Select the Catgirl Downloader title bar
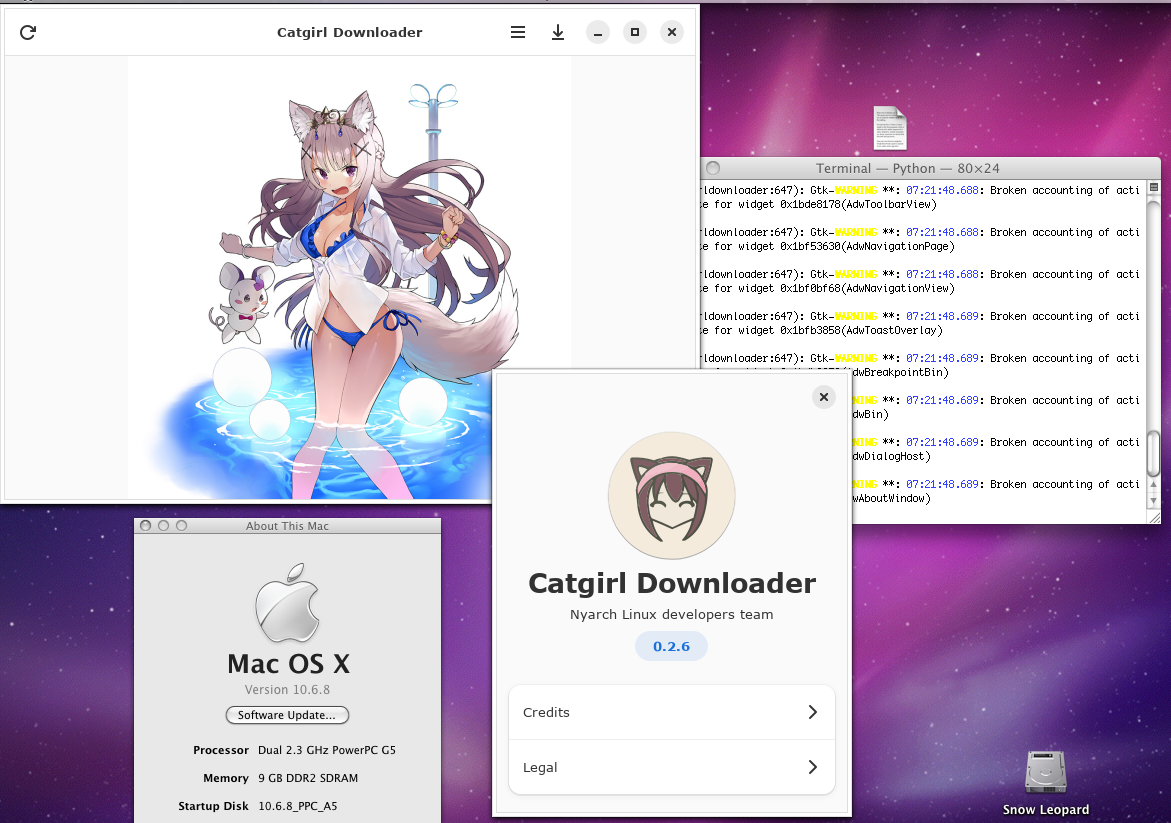The image size is (1171, 823). 349,32
